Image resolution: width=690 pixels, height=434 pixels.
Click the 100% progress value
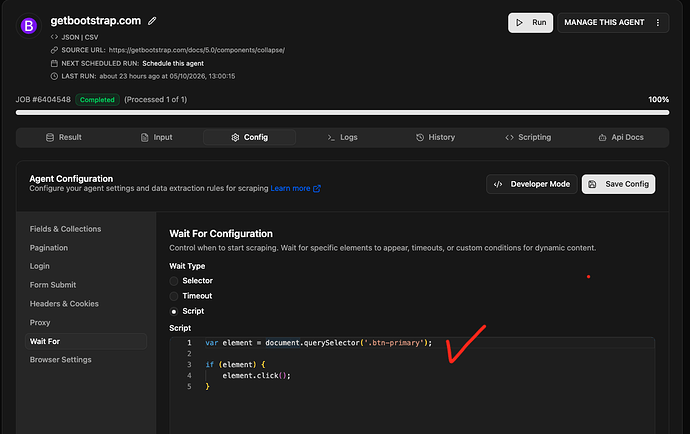tap(658, 99)
